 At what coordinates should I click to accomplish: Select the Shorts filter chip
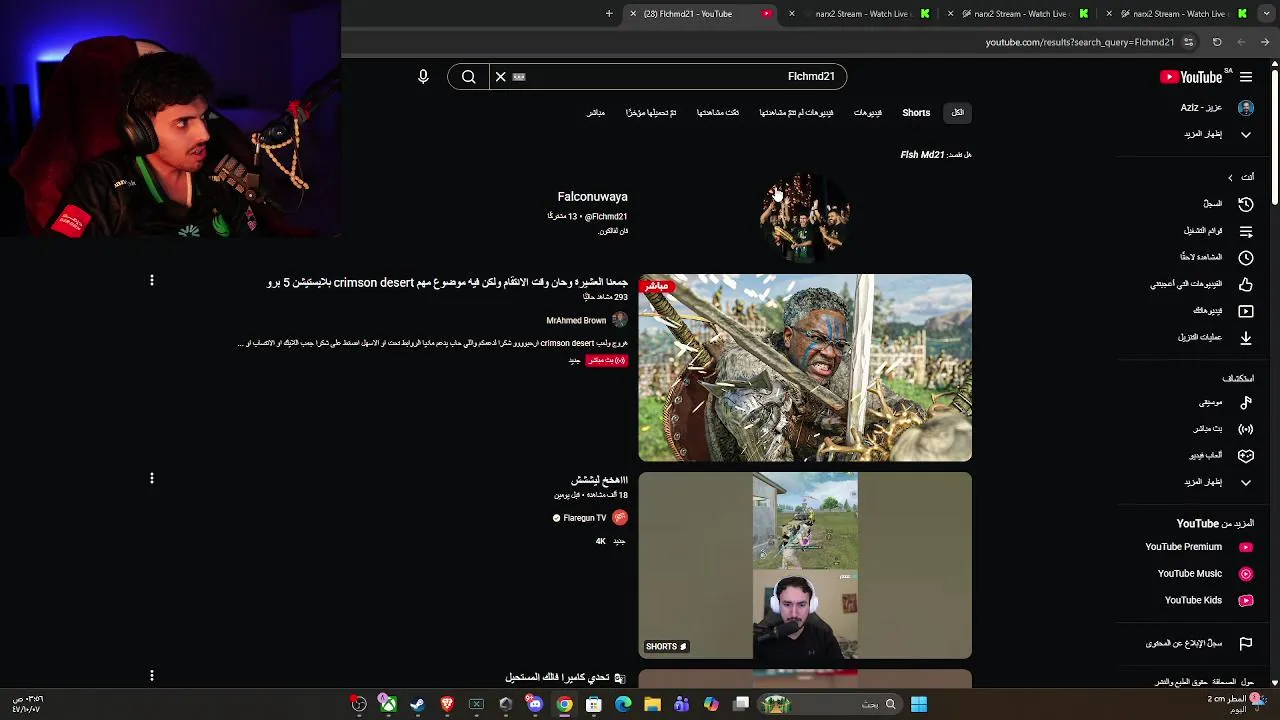tap(916, 113)
